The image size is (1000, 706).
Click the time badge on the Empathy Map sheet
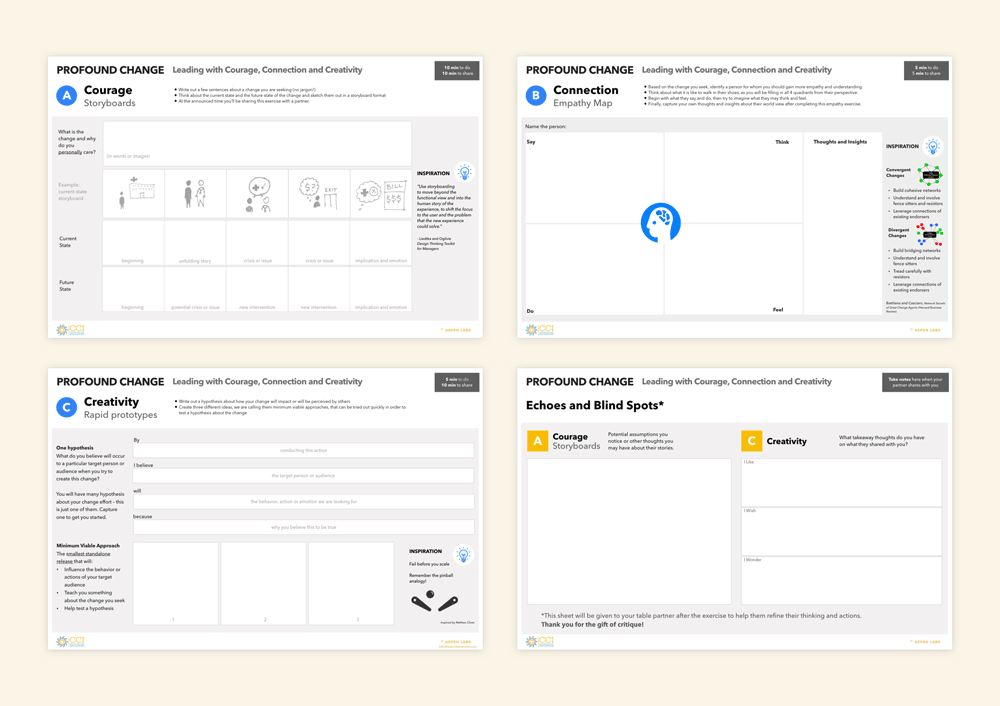click(926, 70)
